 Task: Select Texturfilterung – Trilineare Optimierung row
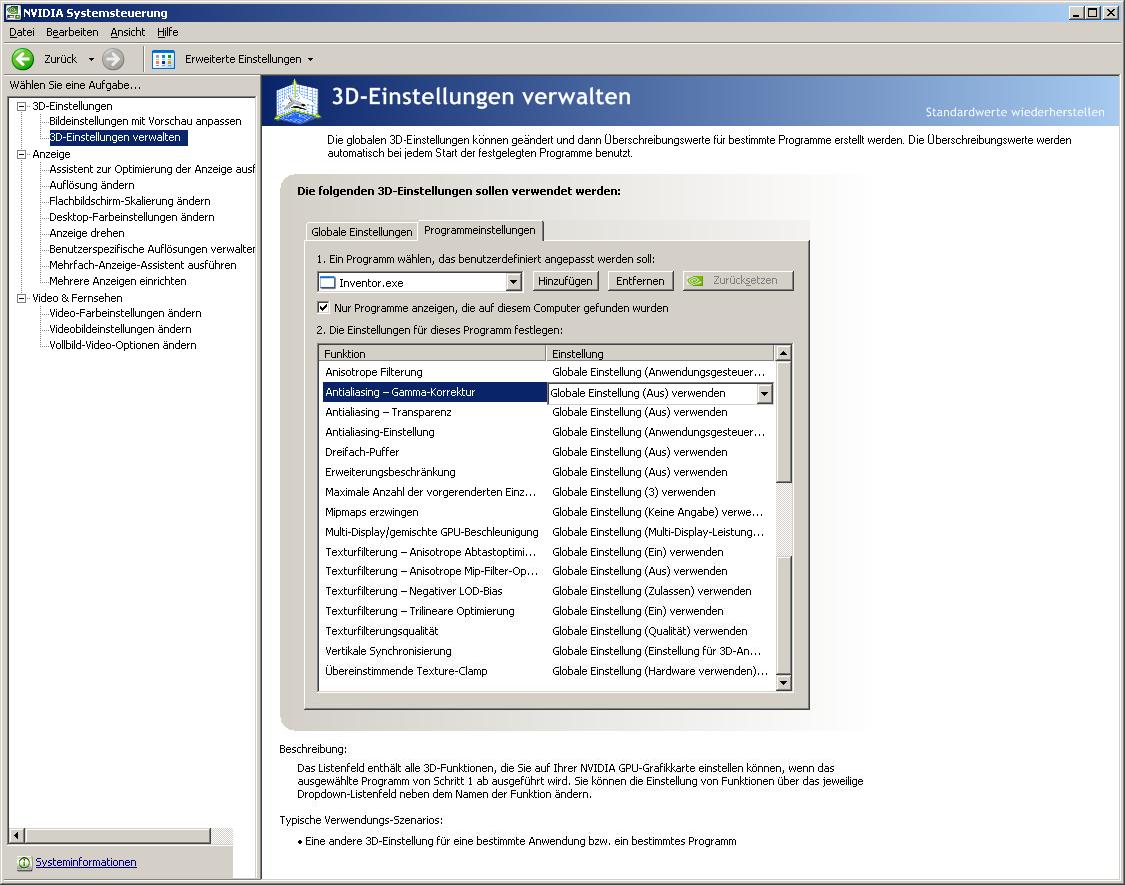[546, 612]
